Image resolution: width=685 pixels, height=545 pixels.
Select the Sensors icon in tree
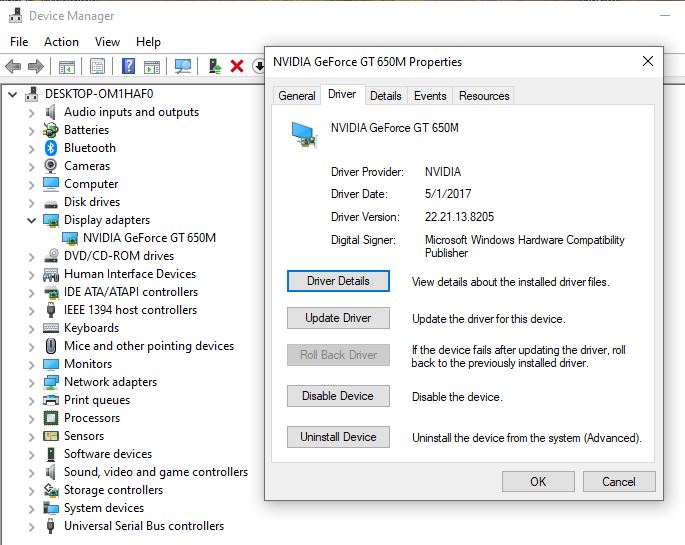tap(51, 436)
